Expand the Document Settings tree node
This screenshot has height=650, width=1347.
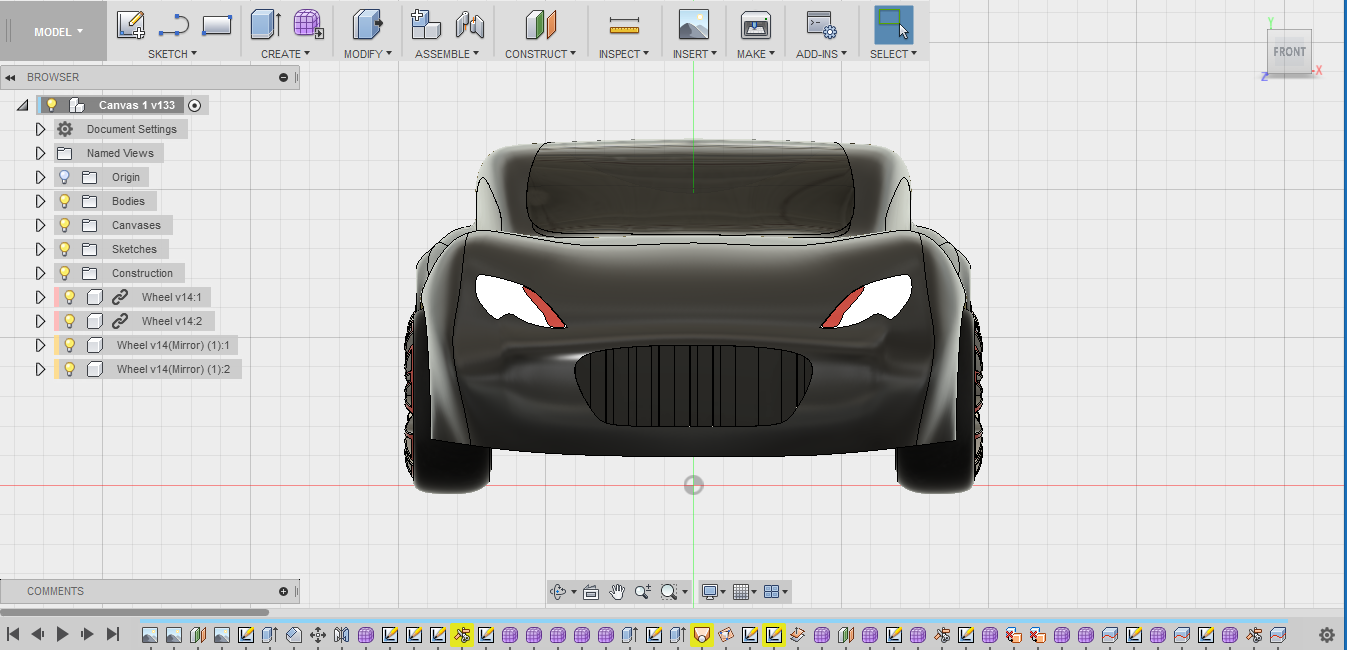click(x=41, y=129)
